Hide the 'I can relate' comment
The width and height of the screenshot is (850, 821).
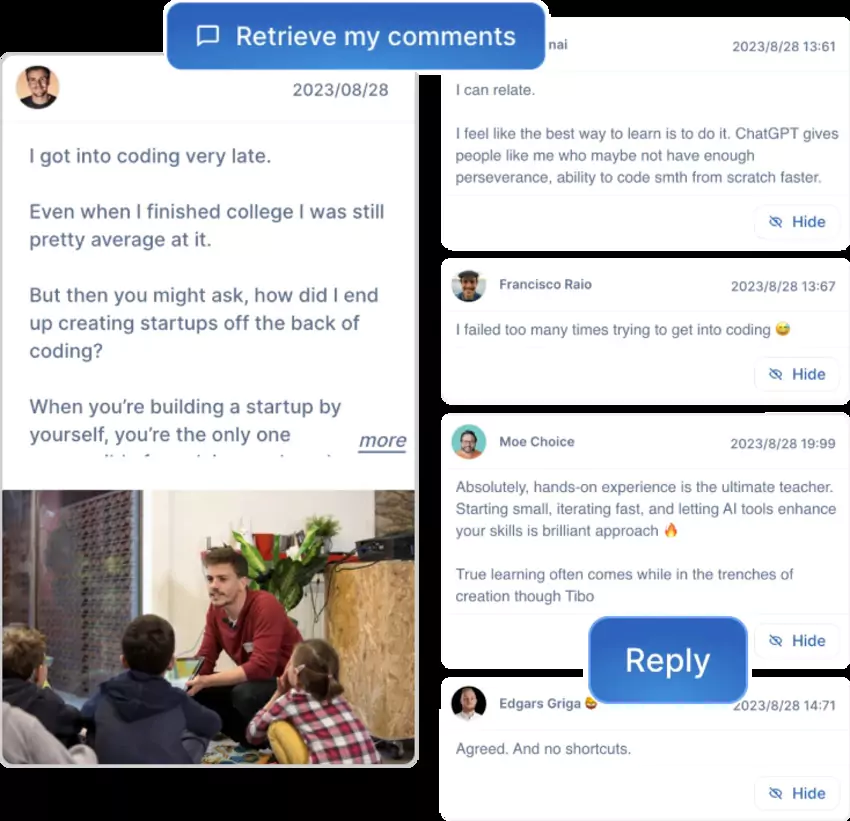click(797, 222)
